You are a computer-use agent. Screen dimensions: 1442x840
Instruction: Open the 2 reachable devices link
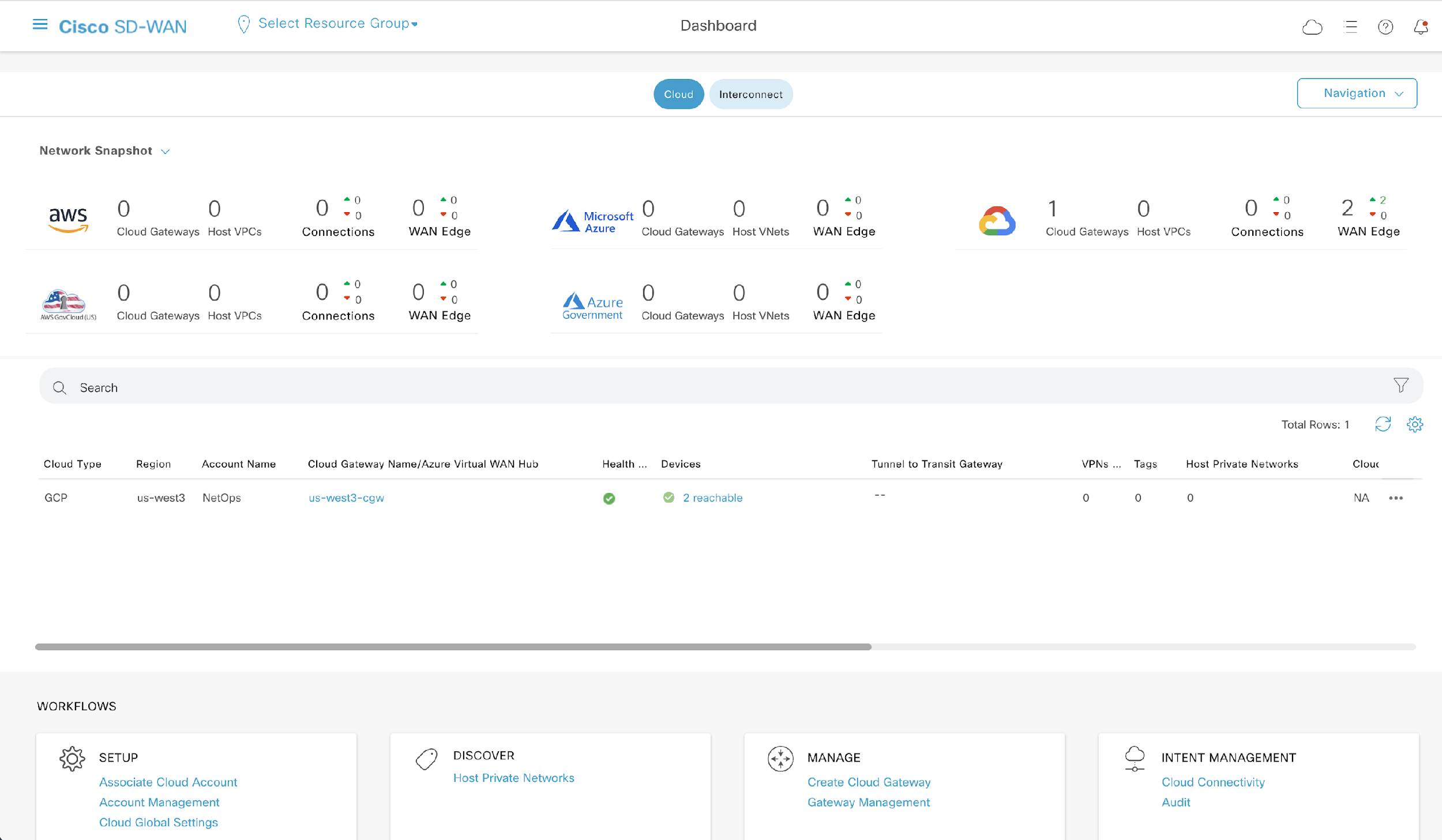tap(712, 498)
